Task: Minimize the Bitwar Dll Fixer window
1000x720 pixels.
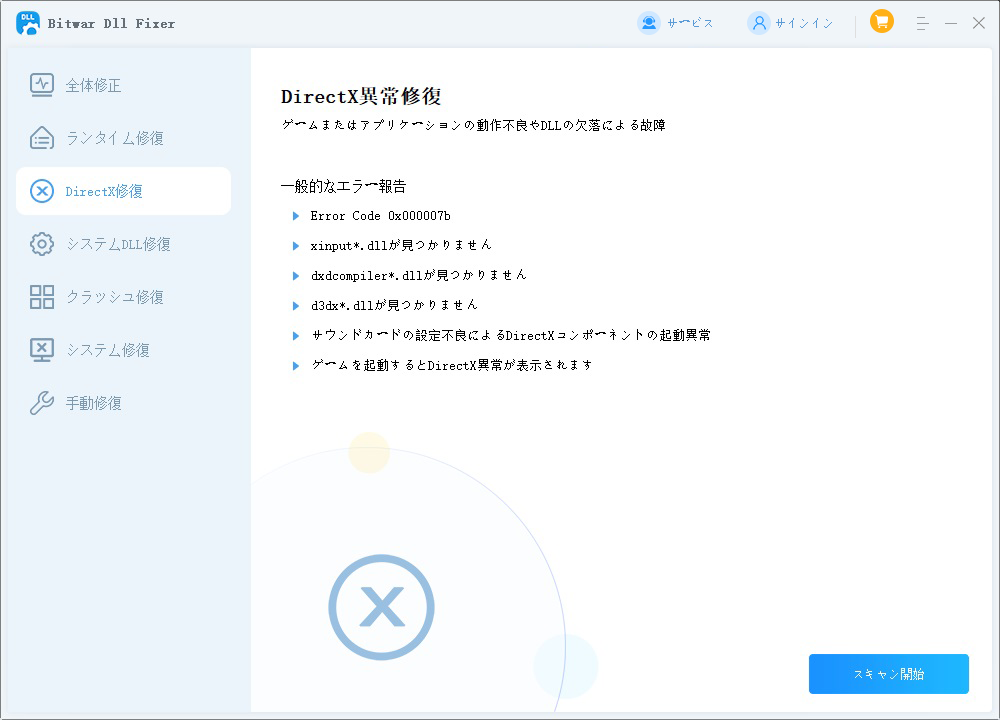Action: click(951, 24)
